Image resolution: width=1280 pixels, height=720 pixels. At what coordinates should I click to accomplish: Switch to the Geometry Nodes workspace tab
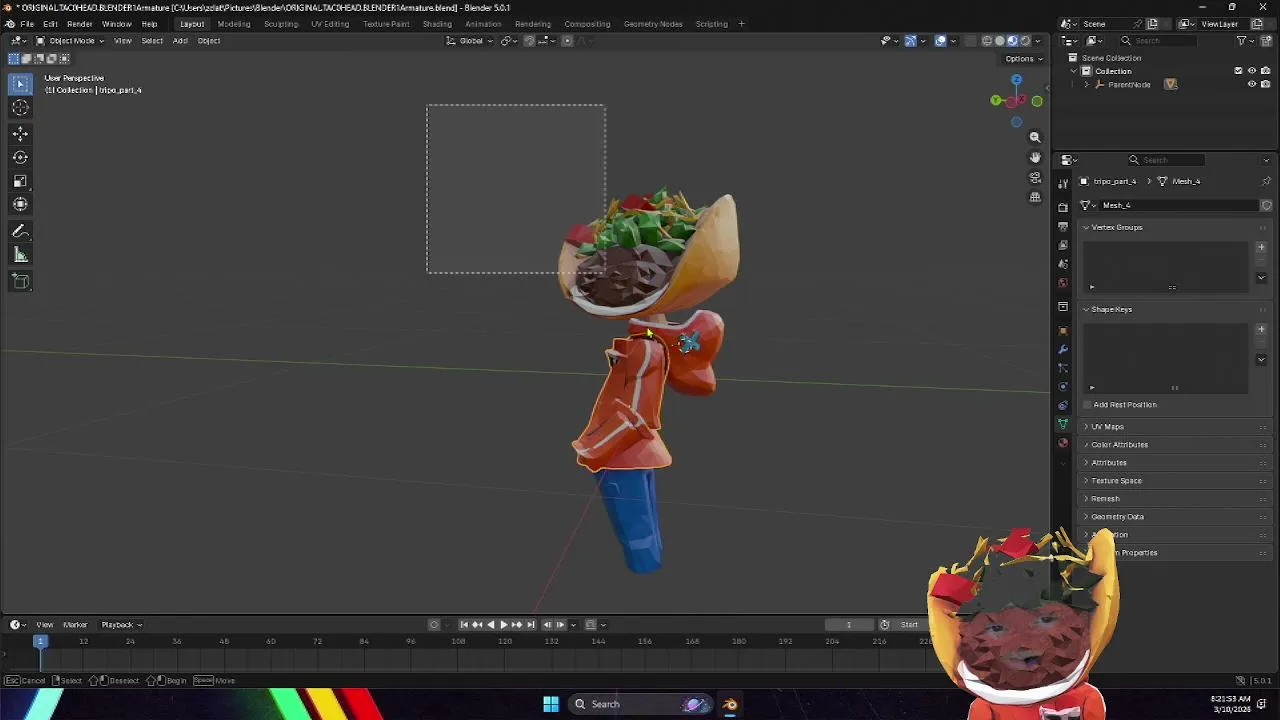pyautogui.click(x=653, y=24)
